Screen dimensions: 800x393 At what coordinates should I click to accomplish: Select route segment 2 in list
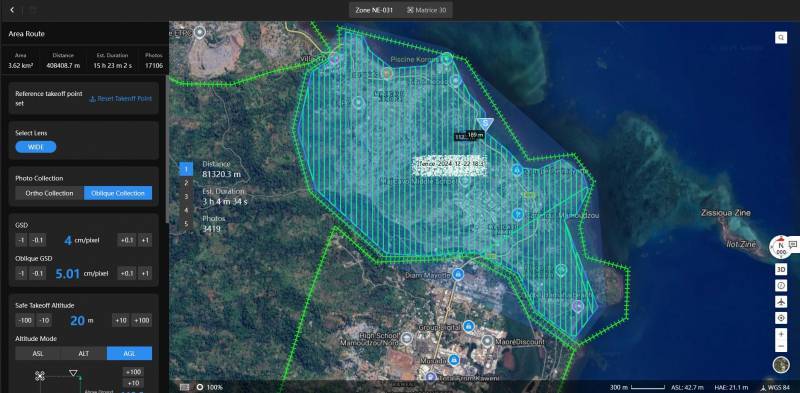tap(186, 183)
